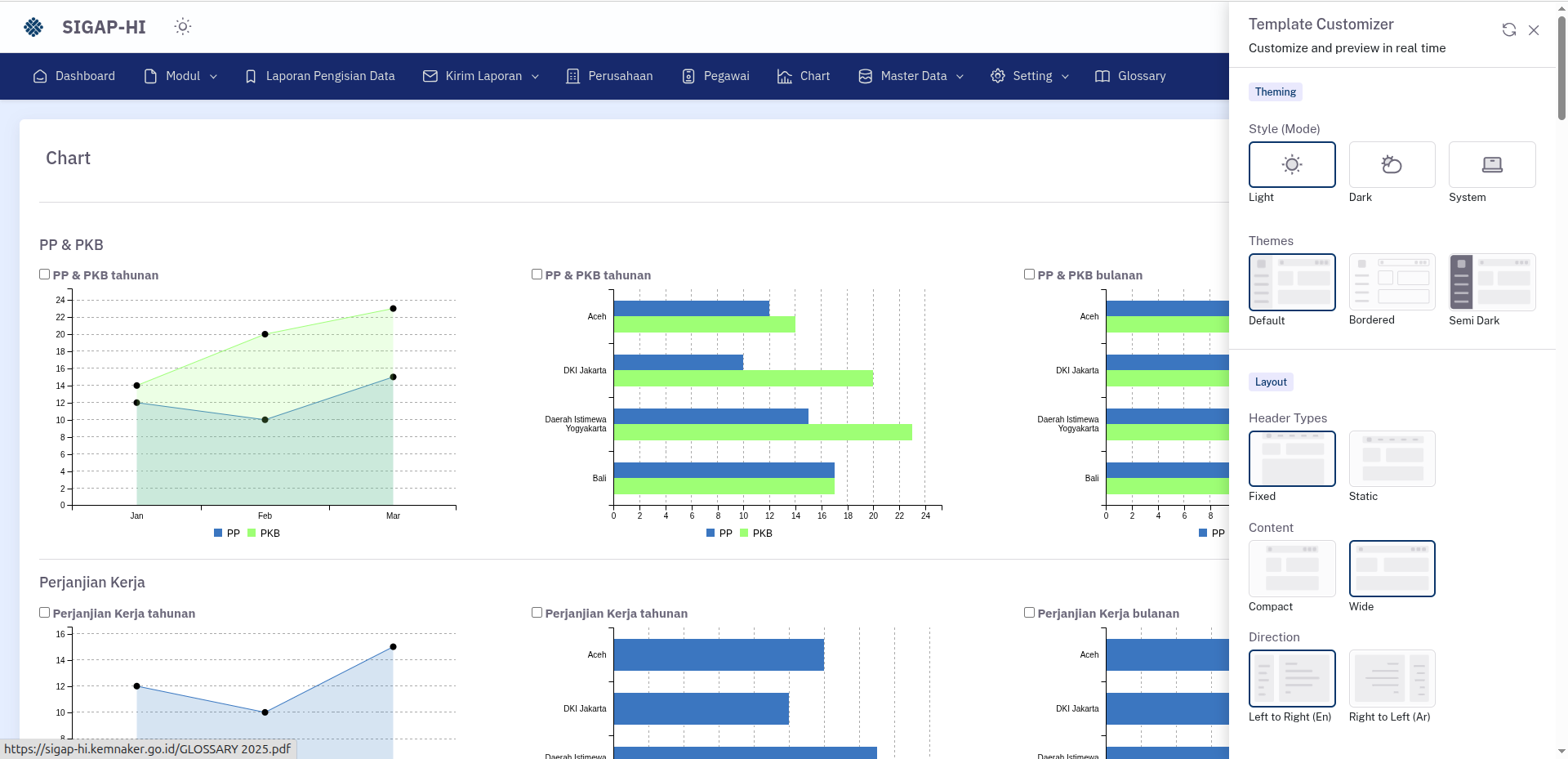The image size is (1568, 759).
Task: Click the reset customizer refresh icon
Action: [1508, 30]
